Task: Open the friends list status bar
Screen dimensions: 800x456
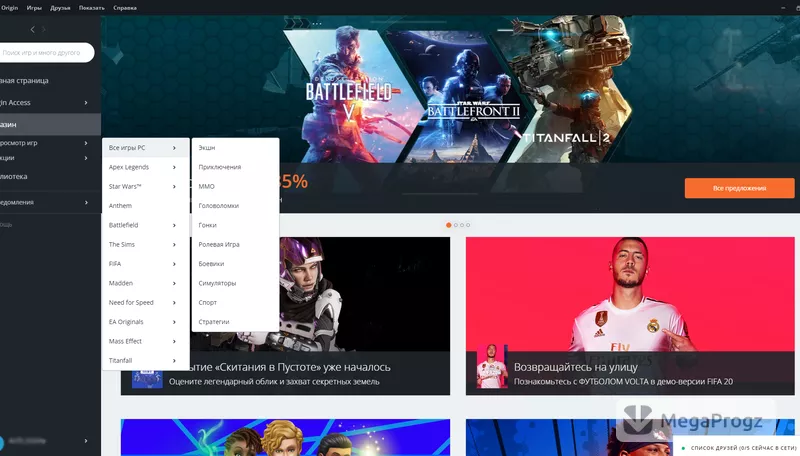Action: 737,447
